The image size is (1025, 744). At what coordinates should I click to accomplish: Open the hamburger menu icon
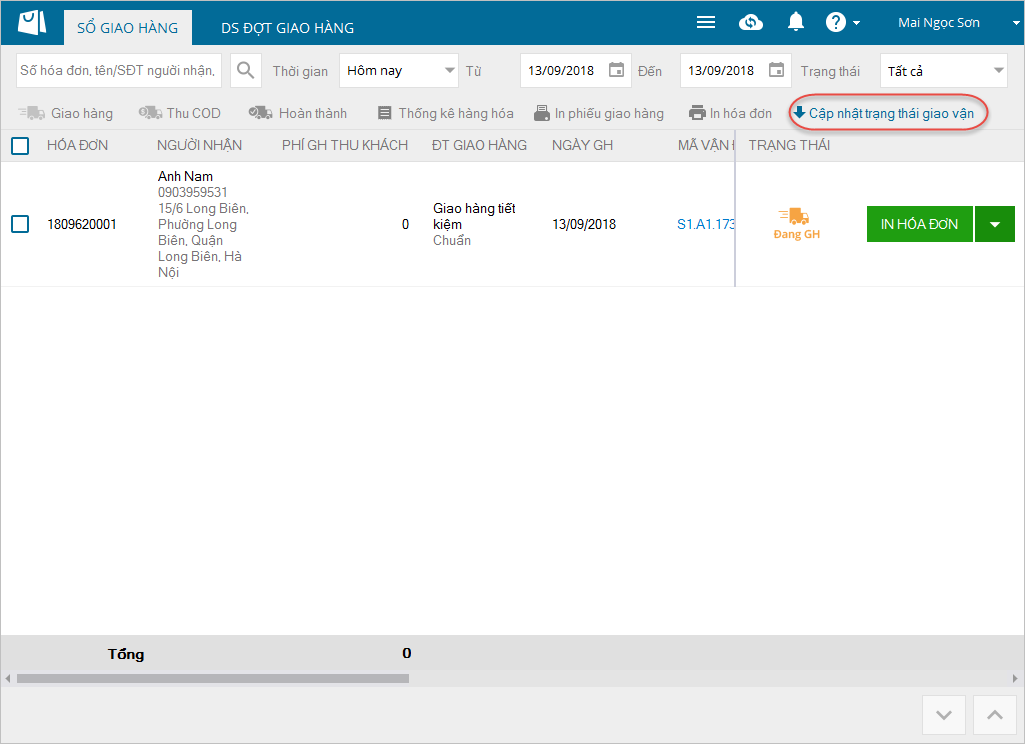[x=706, y=23]
